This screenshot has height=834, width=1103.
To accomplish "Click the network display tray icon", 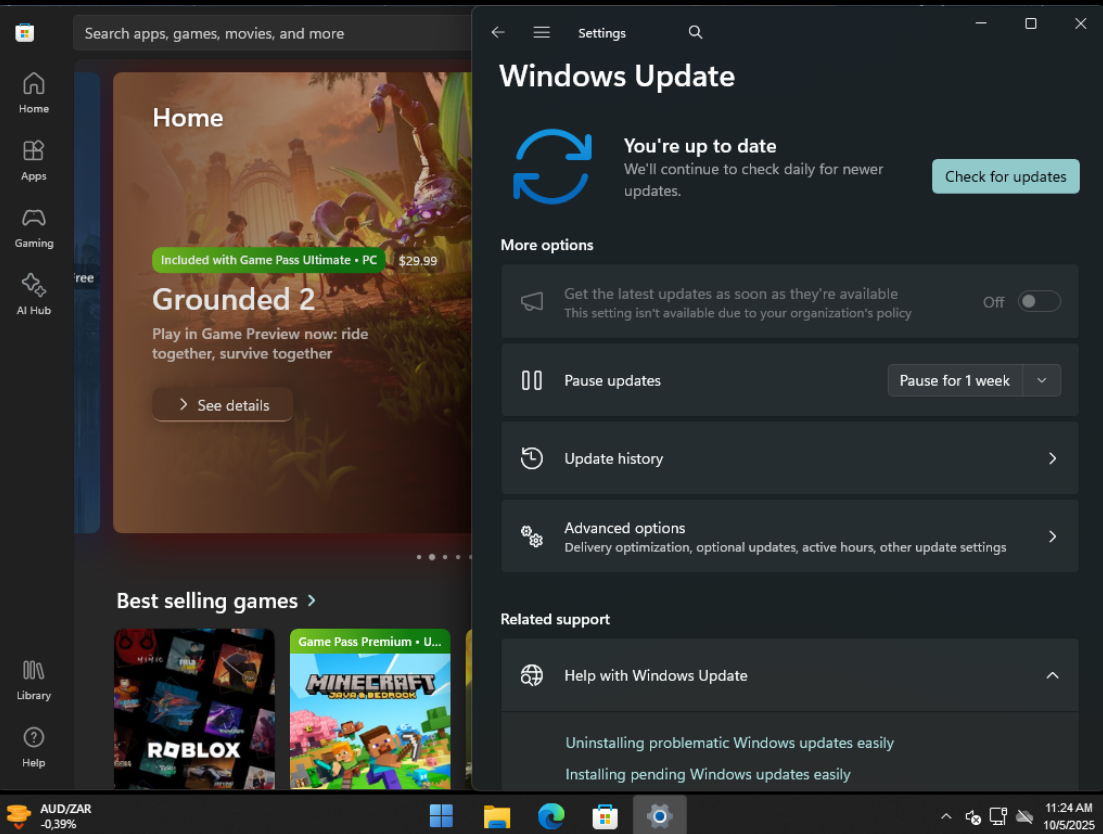I will 998,816.
